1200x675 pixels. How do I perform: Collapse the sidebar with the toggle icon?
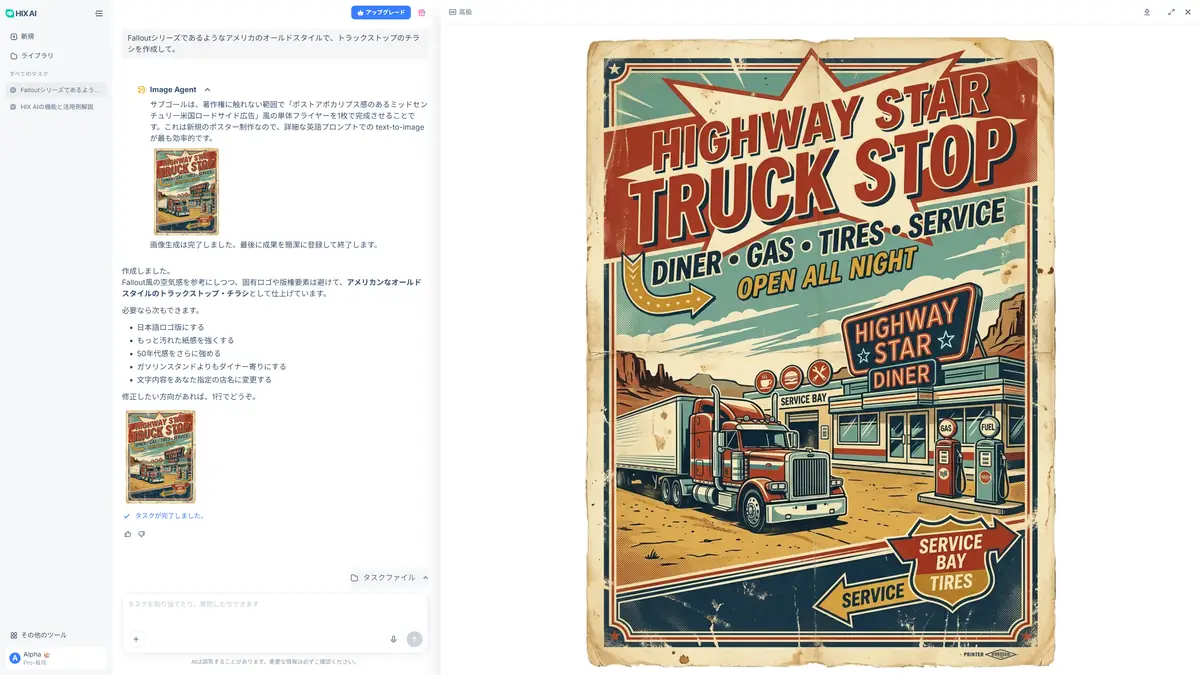click(x=98, y=13)
